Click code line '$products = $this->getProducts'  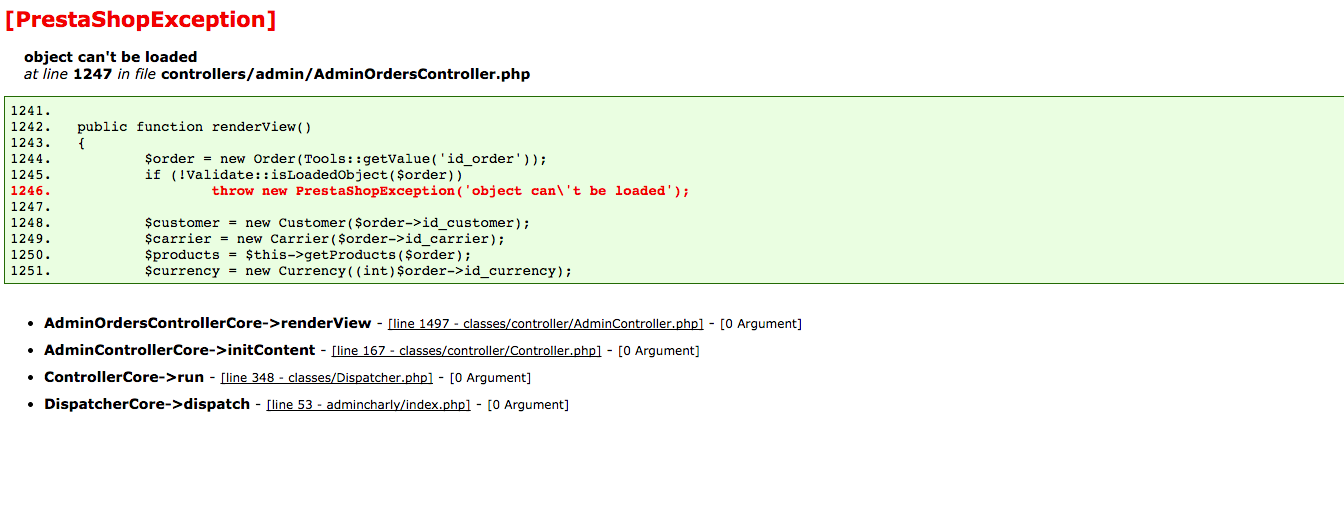pyautogui.click(x=308, y=255)
